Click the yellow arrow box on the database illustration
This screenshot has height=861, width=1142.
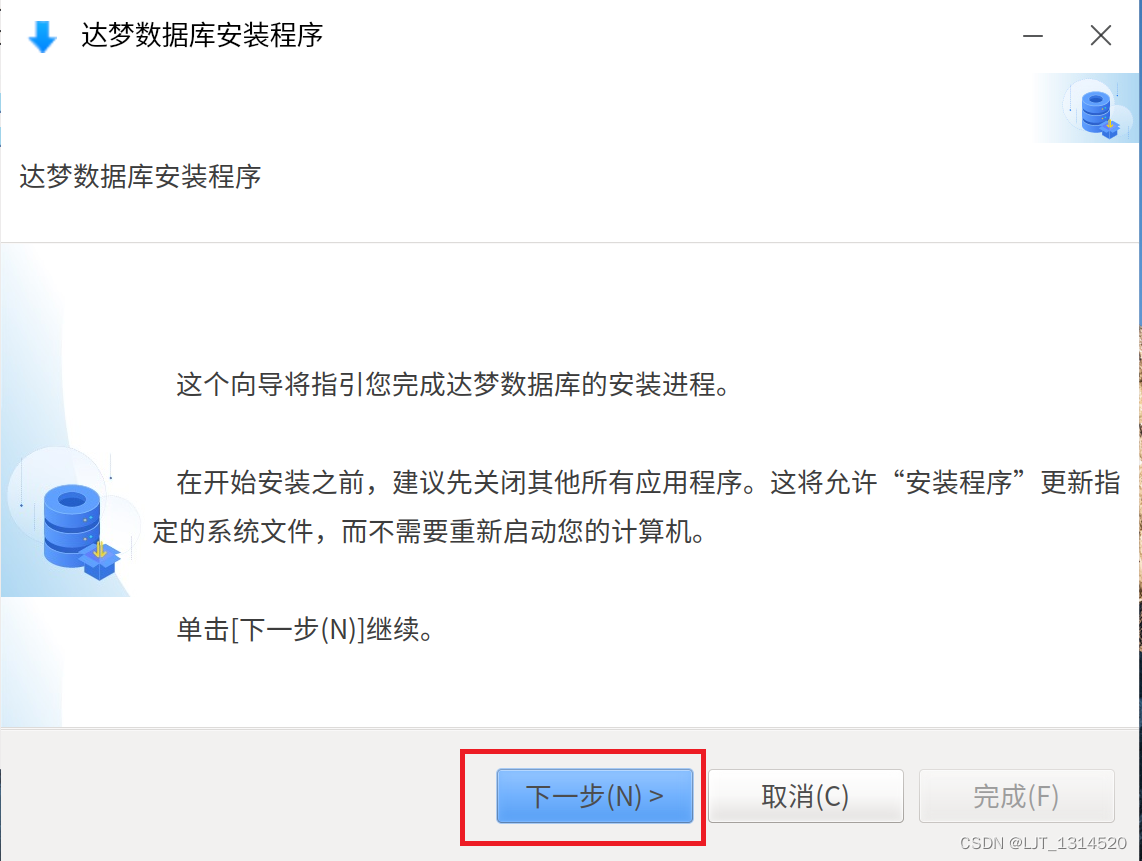(x=101, y=559)
